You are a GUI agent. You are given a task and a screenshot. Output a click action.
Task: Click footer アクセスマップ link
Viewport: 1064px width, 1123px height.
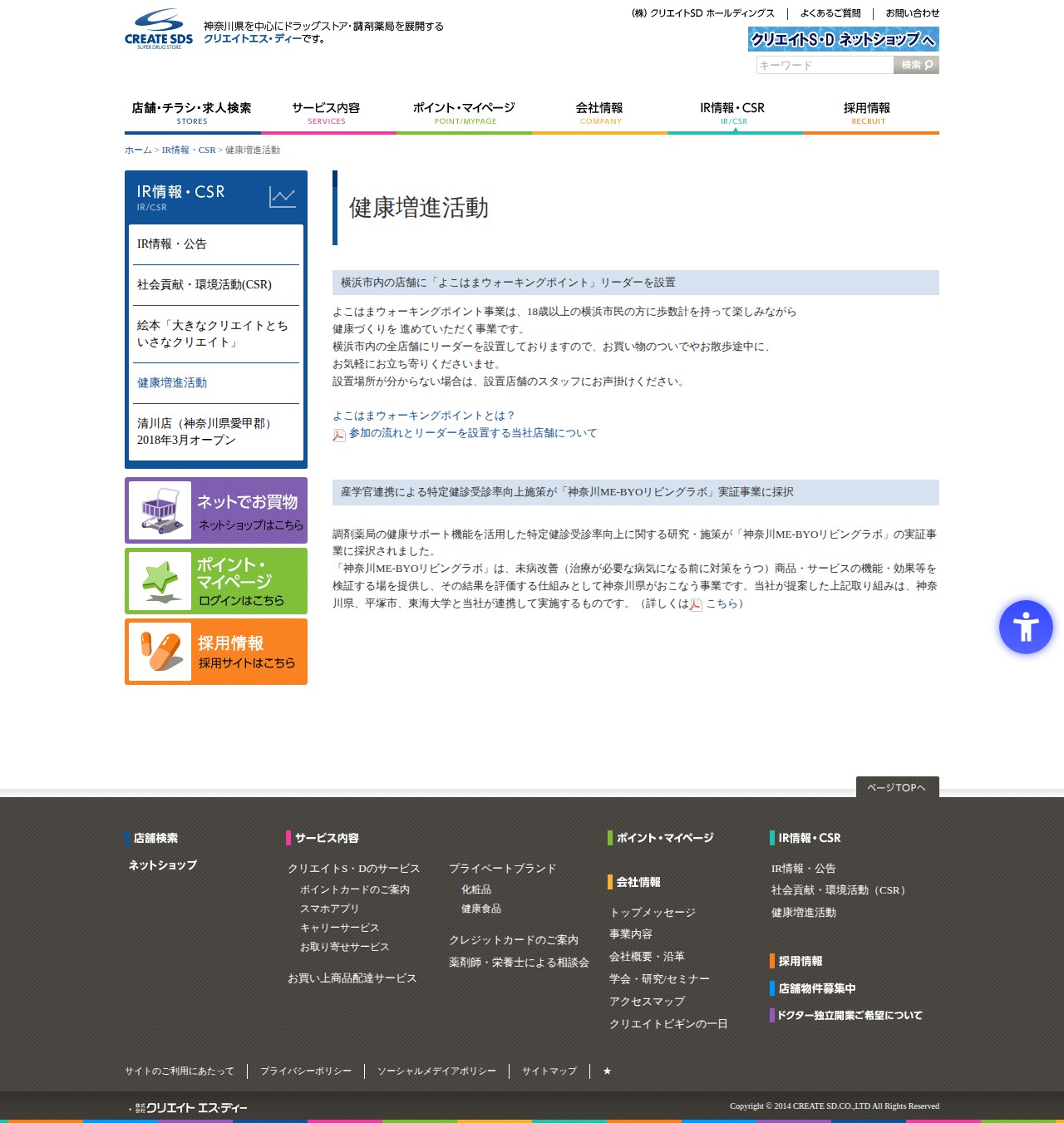[648, 1002]
